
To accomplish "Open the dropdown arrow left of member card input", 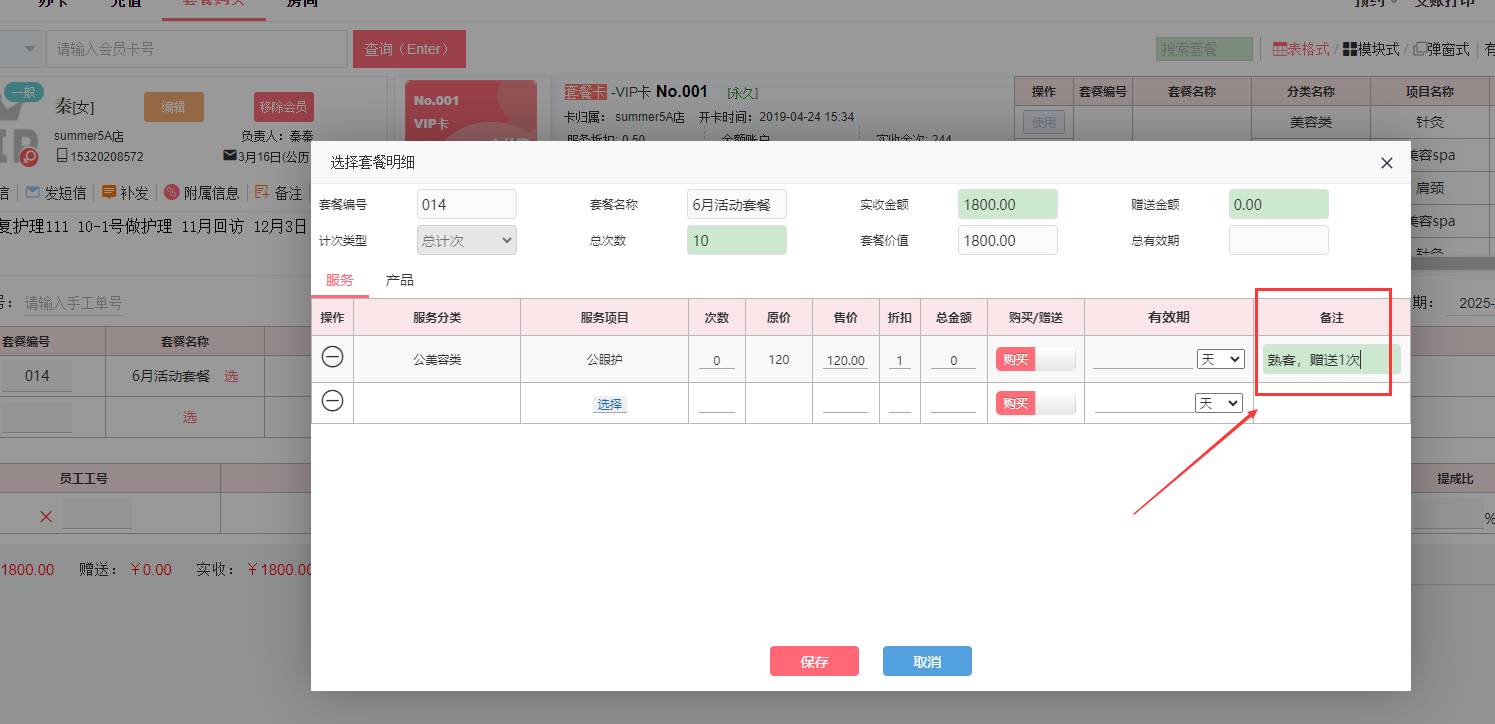I will click(x=30, y=49).
